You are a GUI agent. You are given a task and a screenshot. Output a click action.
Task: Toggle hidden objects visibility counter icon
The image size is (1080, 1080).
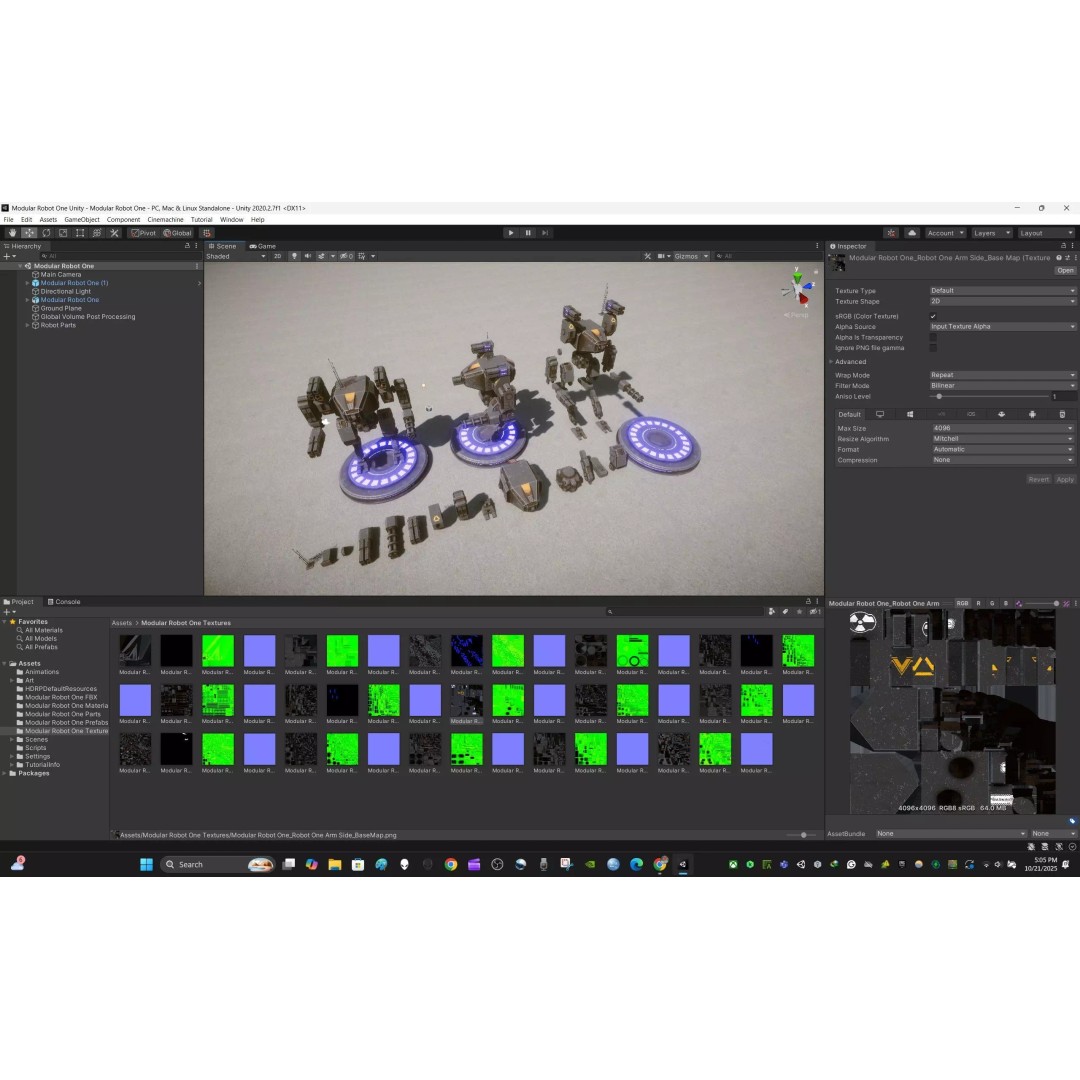[x=346, y=256]
